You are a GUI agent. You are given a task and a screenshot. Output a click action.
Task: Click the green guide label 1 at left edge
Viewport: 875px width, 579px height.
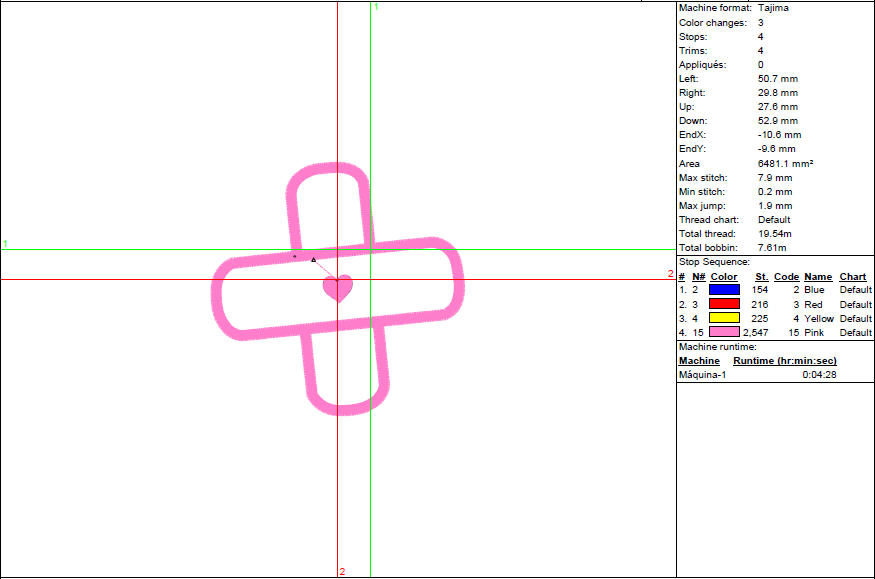pyautogui.click(x=5, y=244)
